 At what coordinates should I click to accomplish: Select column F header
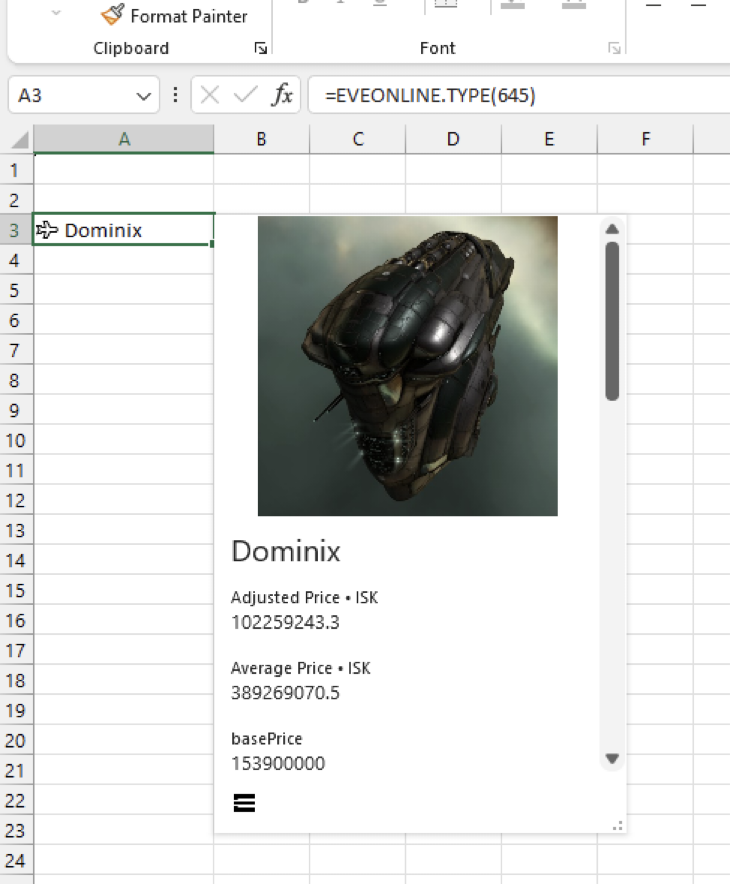(645, 139)
